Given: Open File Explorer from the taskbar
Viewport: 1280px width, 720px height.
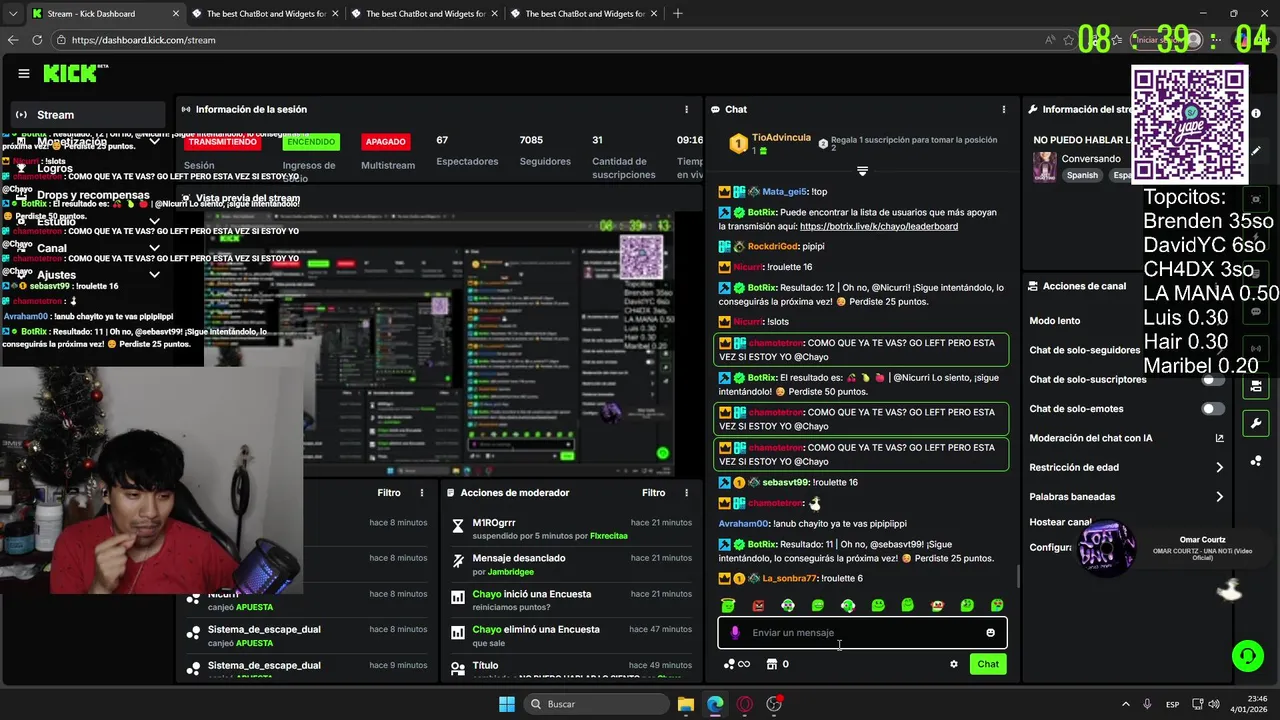Looking at the screenshot, I should click(685, 704).
